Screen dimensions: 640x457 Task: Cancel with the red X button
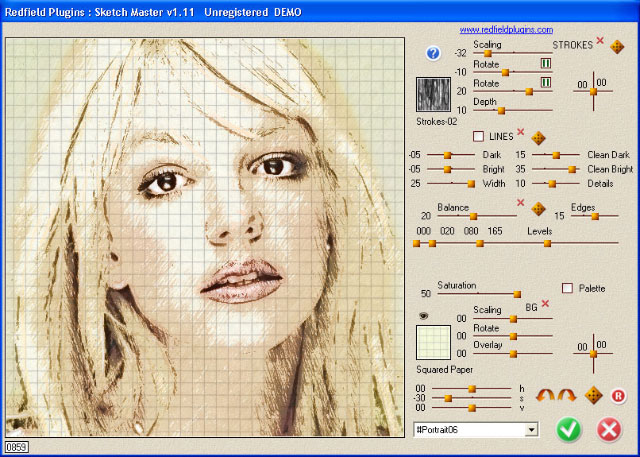point(609,429)
